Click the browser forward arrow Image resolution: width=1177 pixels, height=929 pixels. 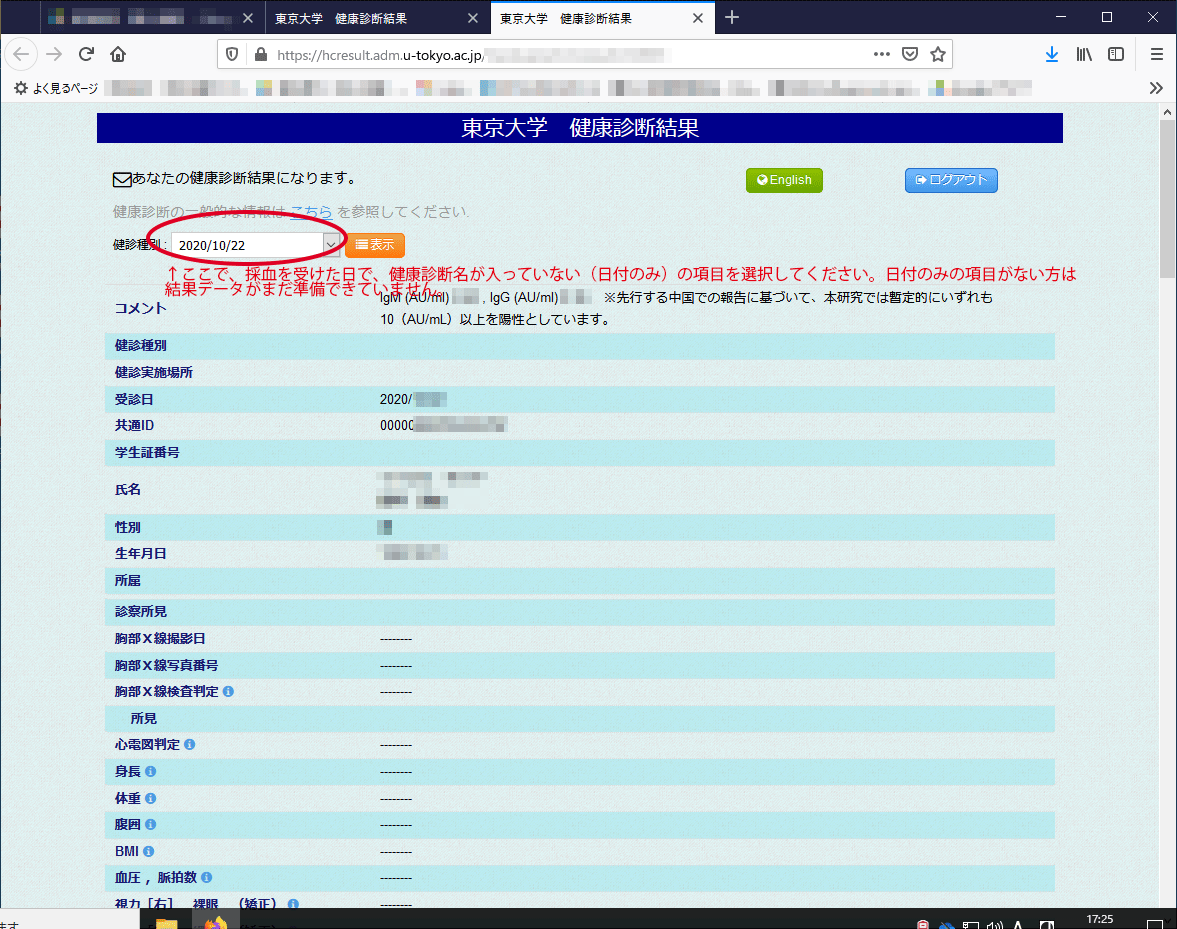tap(54, 54)
